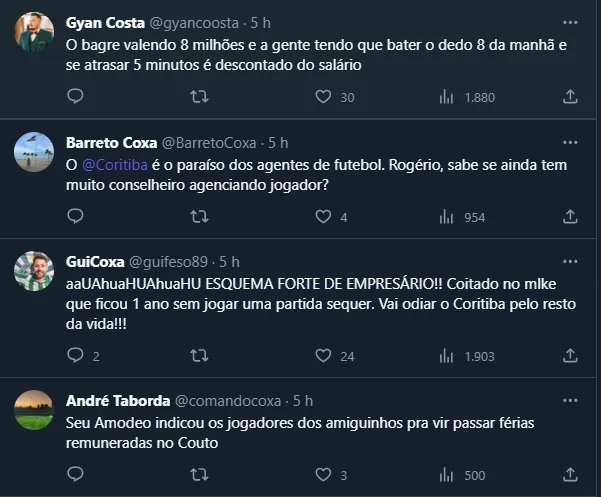Like Gyan Costa's tweet
Screen dimensions: 601x497
tap(323, 97)
